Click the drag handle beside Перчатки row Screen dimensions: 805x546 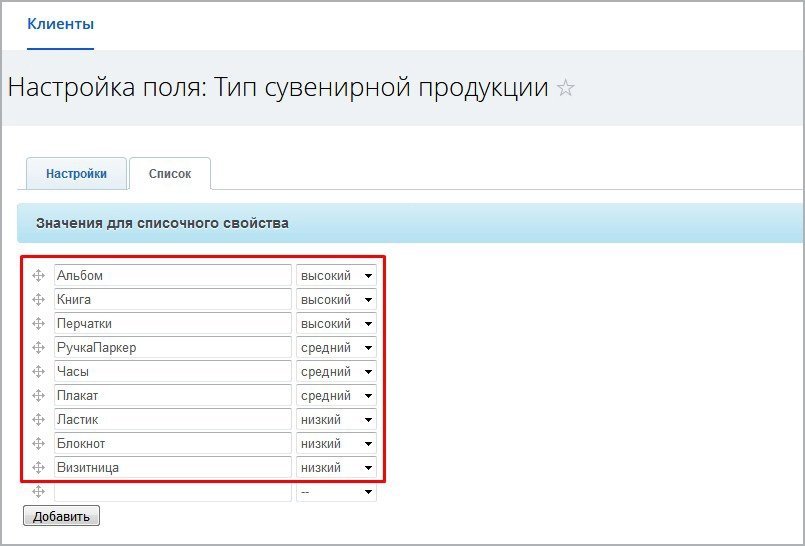point(39,323)
